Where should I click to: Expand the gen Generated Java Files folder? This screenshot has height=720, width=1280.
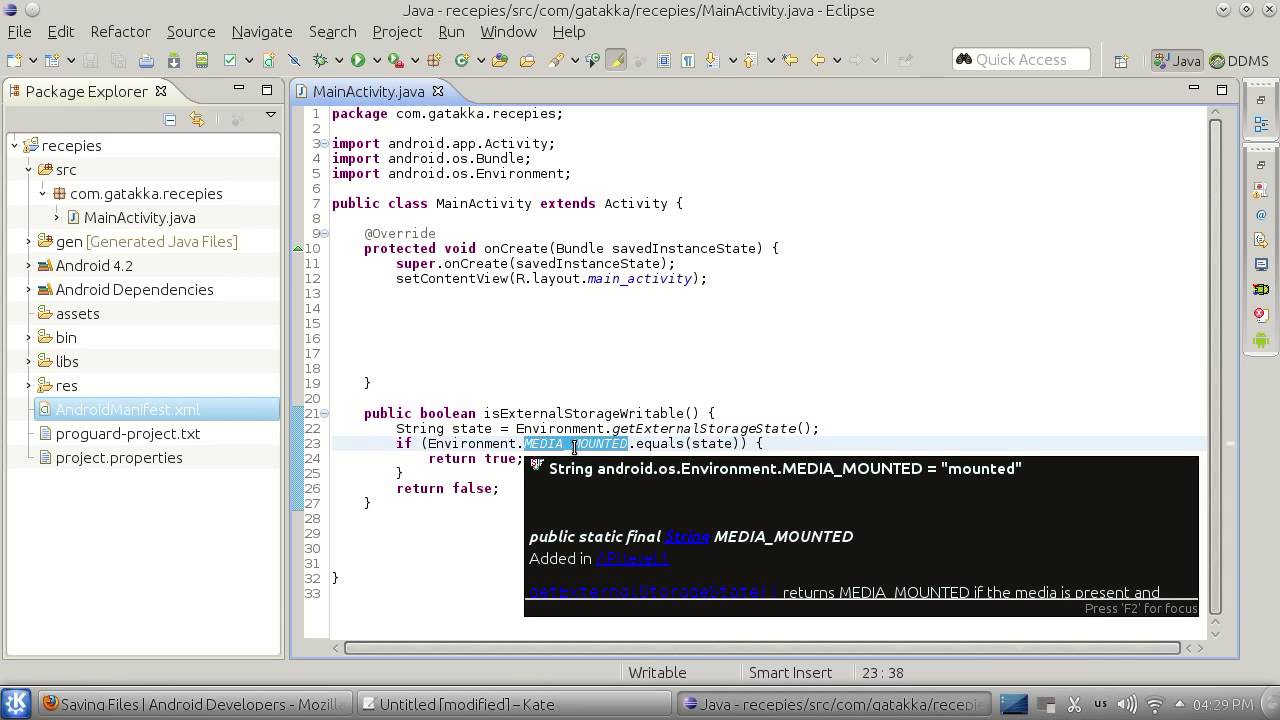coord(29,241)
